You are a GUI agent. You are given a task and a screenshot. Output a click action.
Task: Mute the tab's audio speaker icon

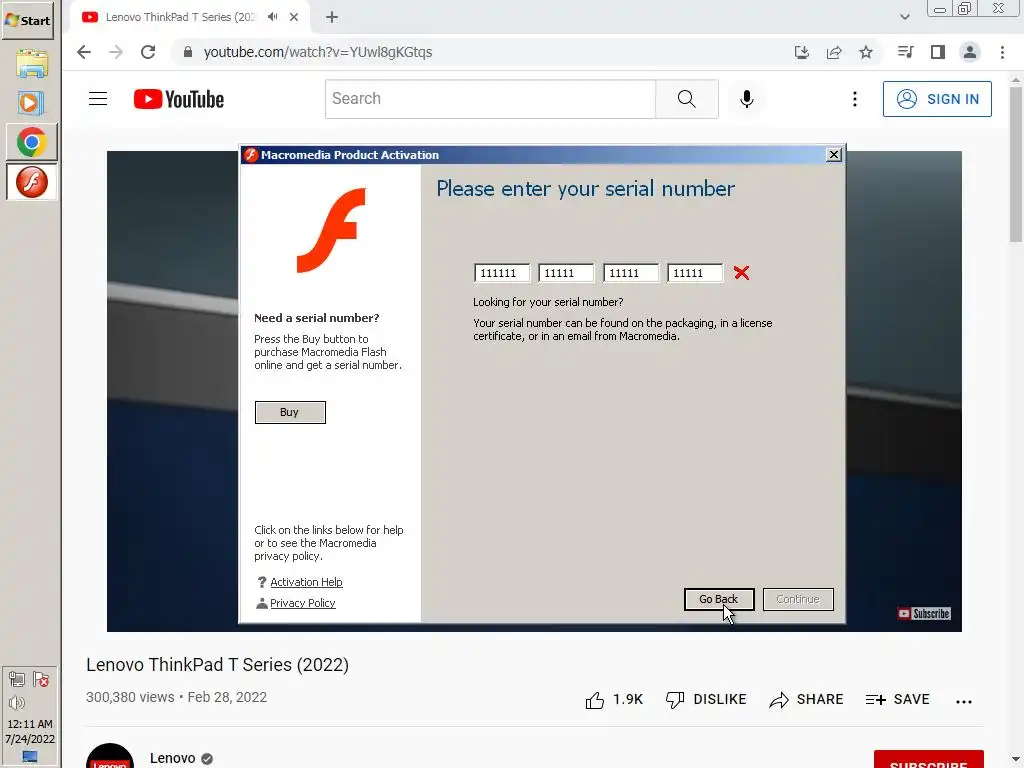[272, 17]
